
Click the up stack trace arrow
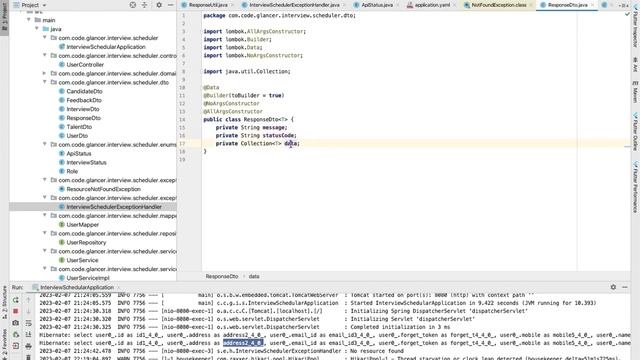coord(29,300)
